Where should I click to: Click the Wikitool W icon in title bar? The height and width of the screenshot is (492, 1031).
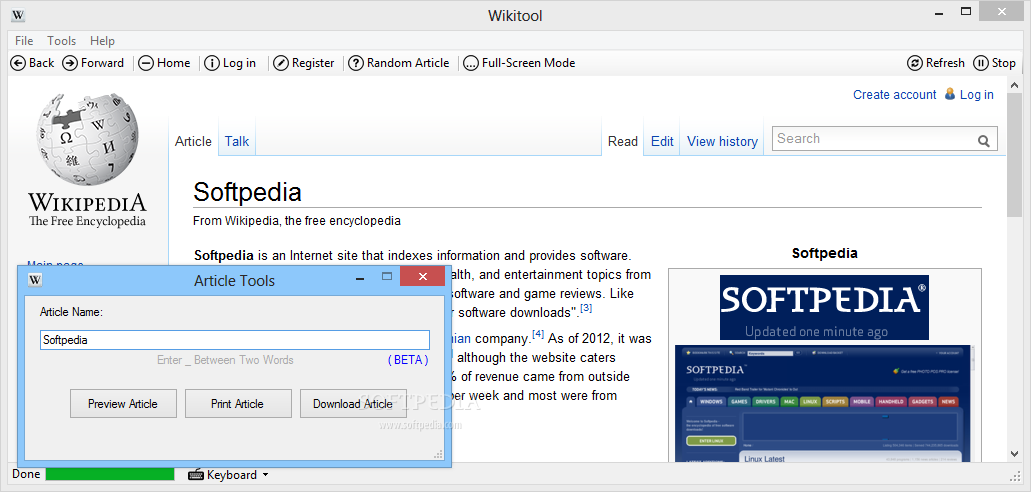coord(18,15)
